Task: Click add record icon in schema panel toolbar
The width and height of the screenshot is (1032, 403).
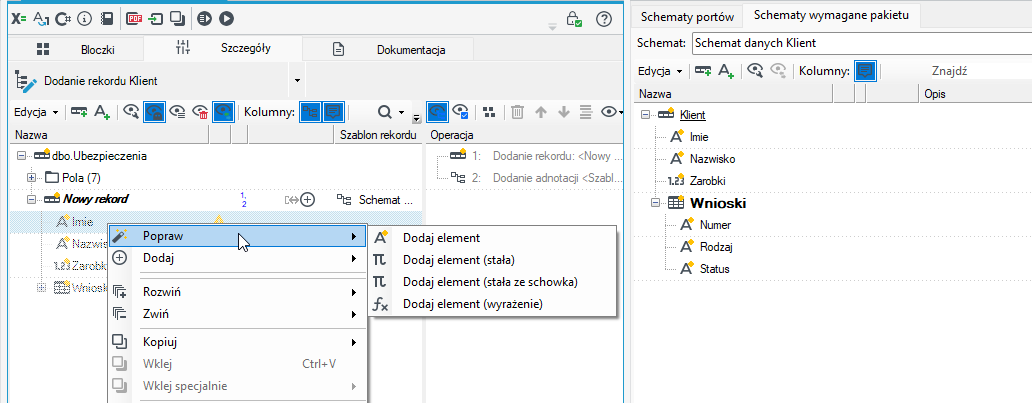Action: 703,70
